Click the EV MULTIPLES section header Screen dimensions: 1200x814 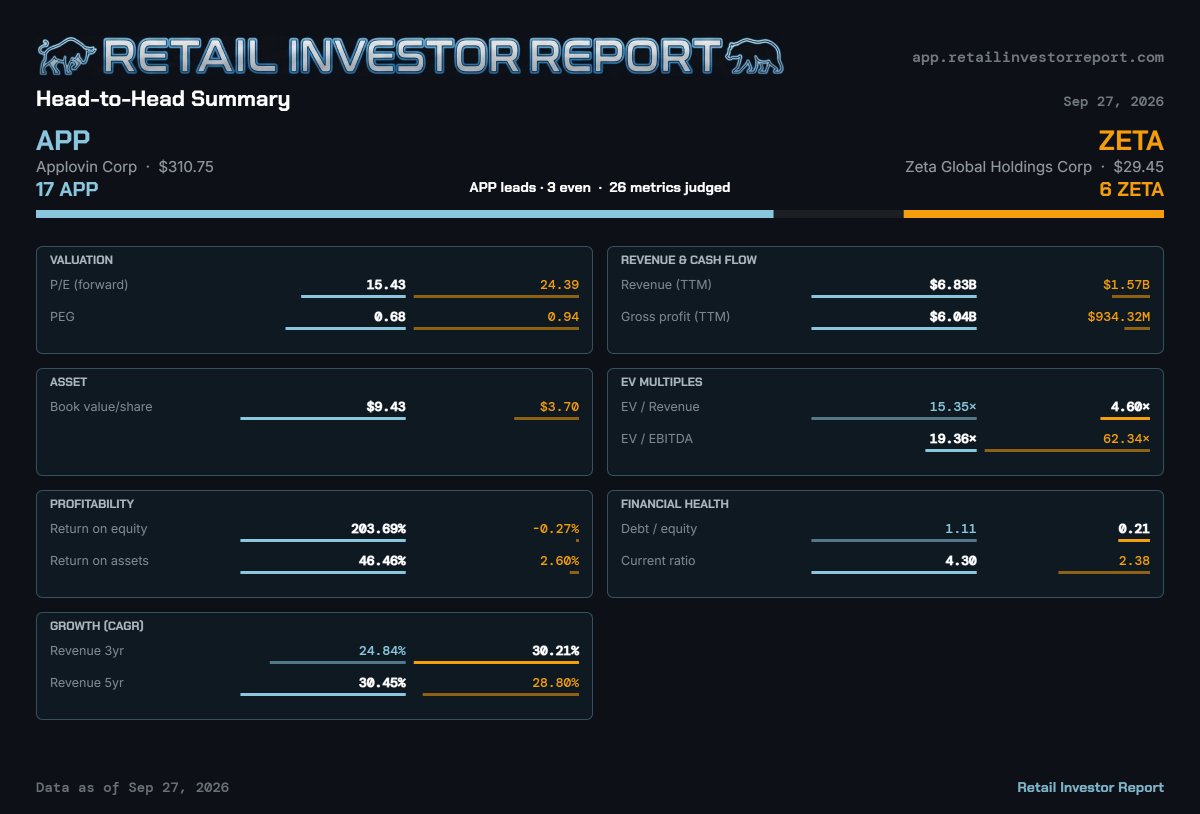point(662,382)
